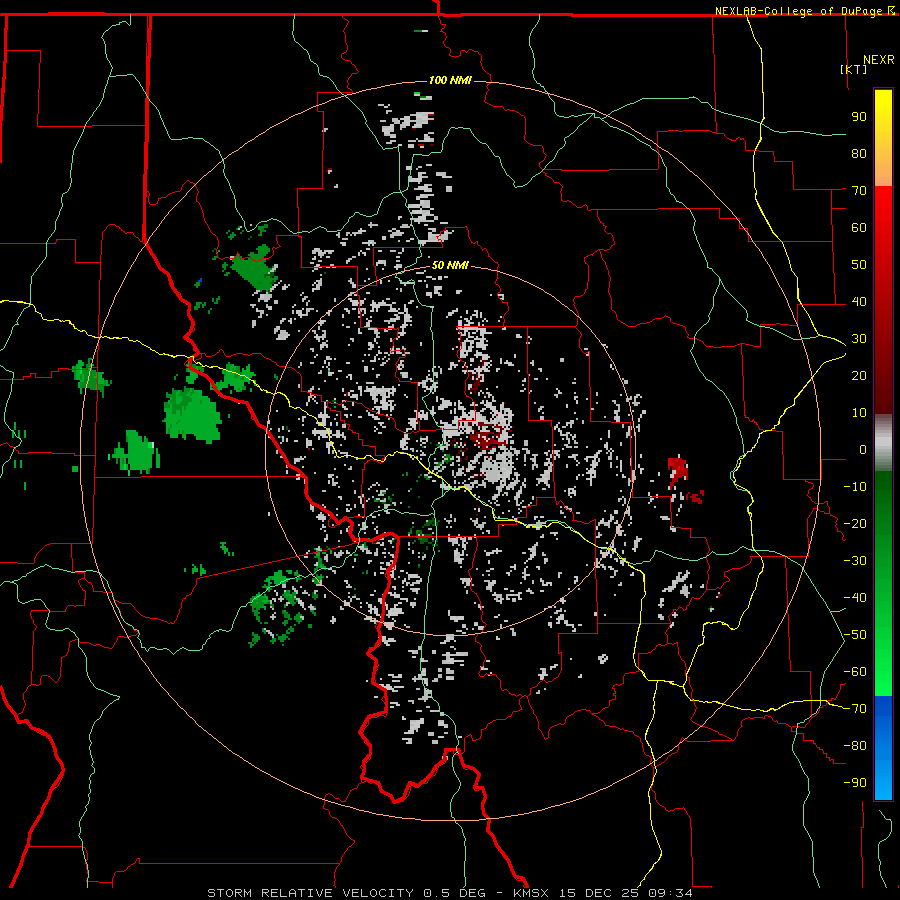
Task: Click the 80 value on the velocity scale
Action: pyautogui.click(x=859, y=154)
